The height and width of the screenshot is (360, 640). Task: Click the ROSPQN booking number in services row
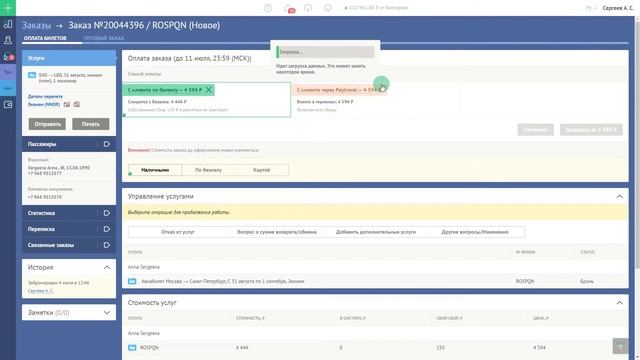click(x=524, y=281)
